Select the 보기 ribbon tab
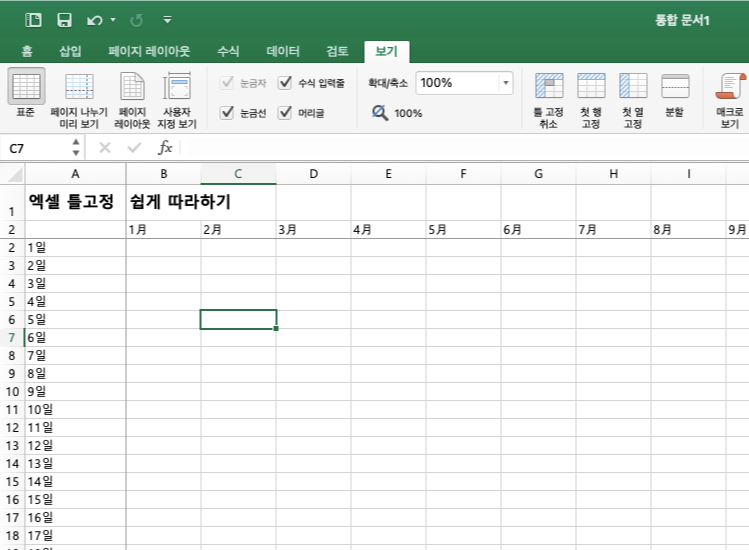This screenshot has width=749, height=550. tap(386, 51)
